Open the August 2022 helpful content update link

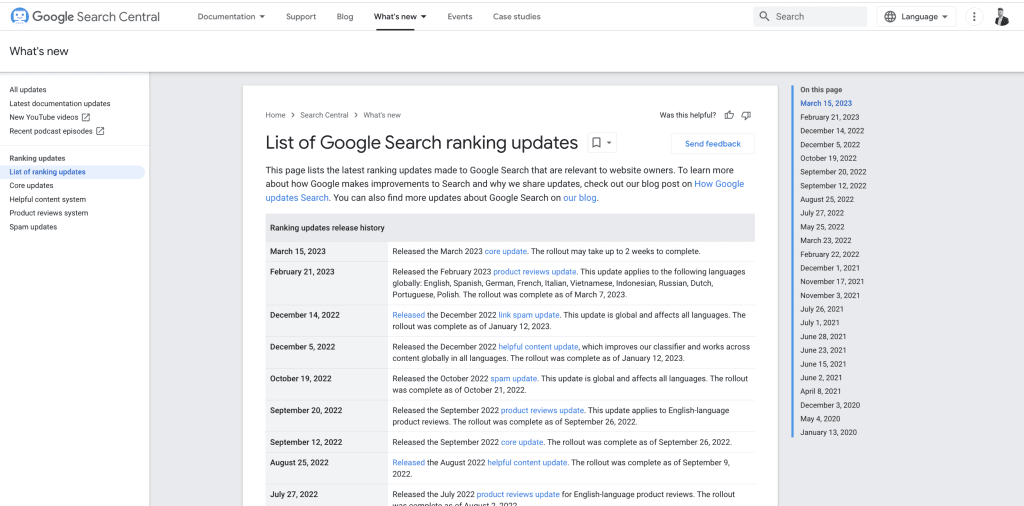[527, 462]
